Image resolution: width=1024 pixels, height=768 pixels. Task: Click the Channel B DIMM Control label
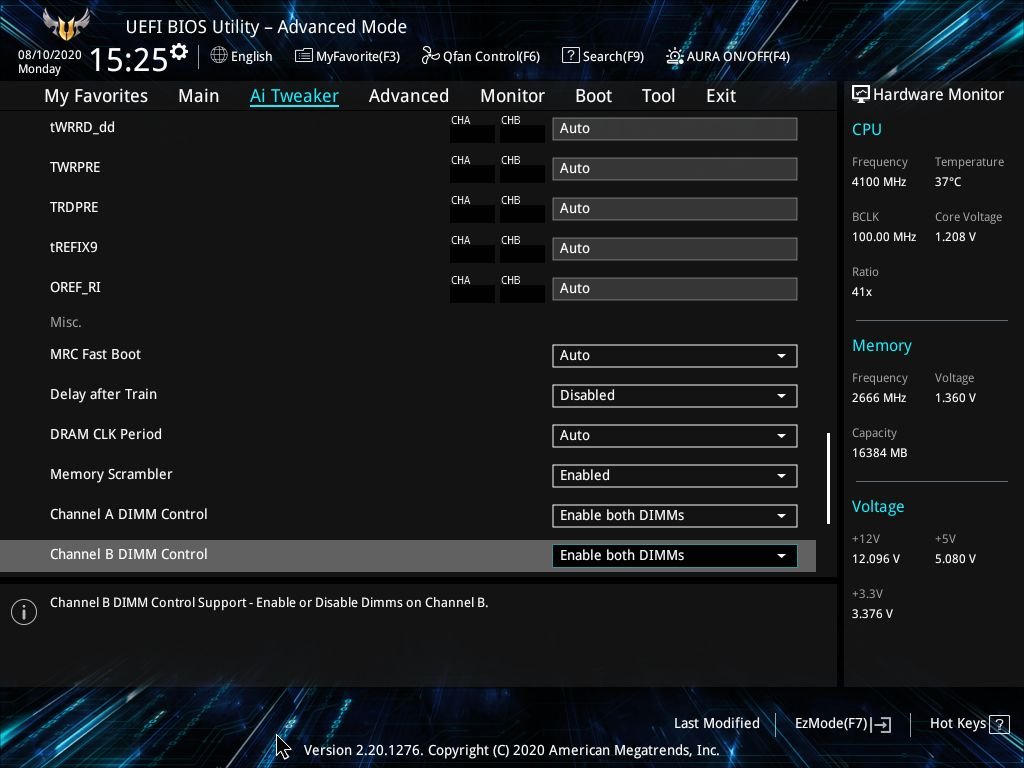tap(129, 554)
